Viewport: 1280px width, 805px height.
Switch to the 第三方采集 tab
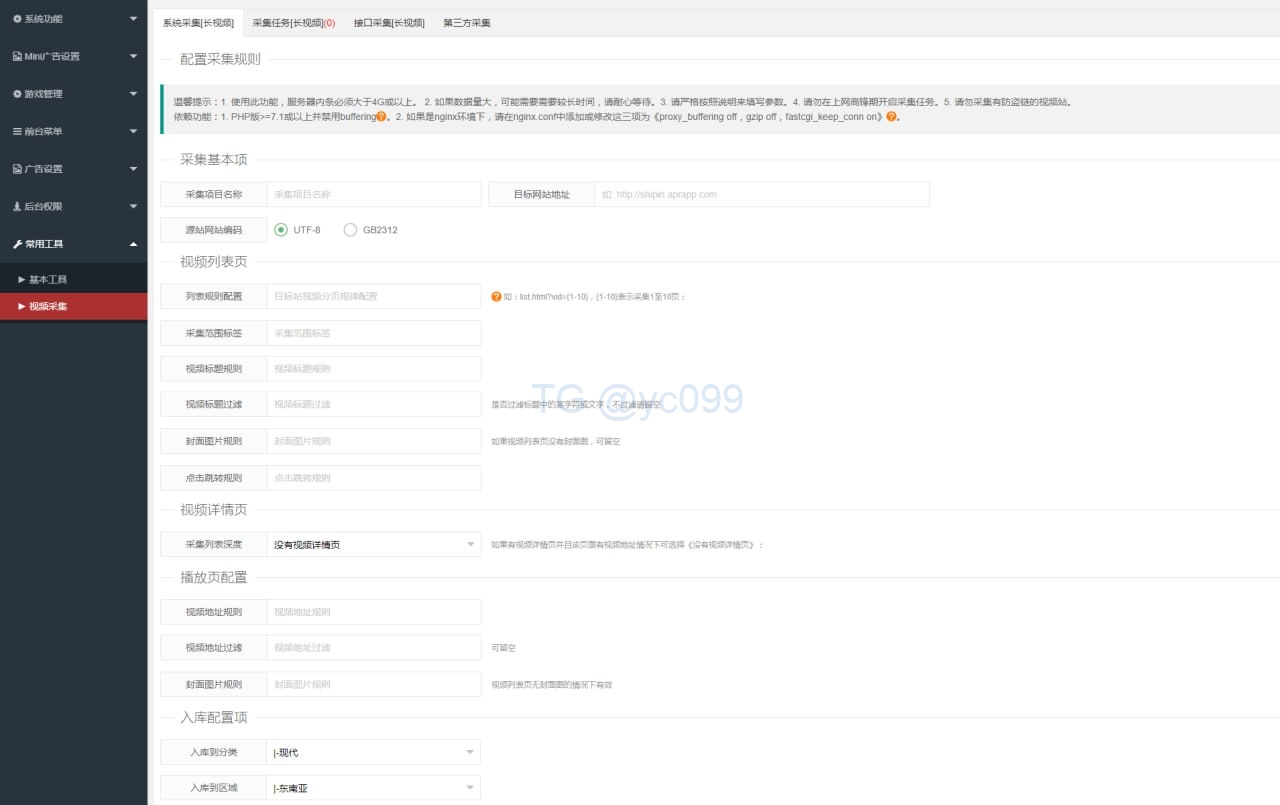click(467, 22)
